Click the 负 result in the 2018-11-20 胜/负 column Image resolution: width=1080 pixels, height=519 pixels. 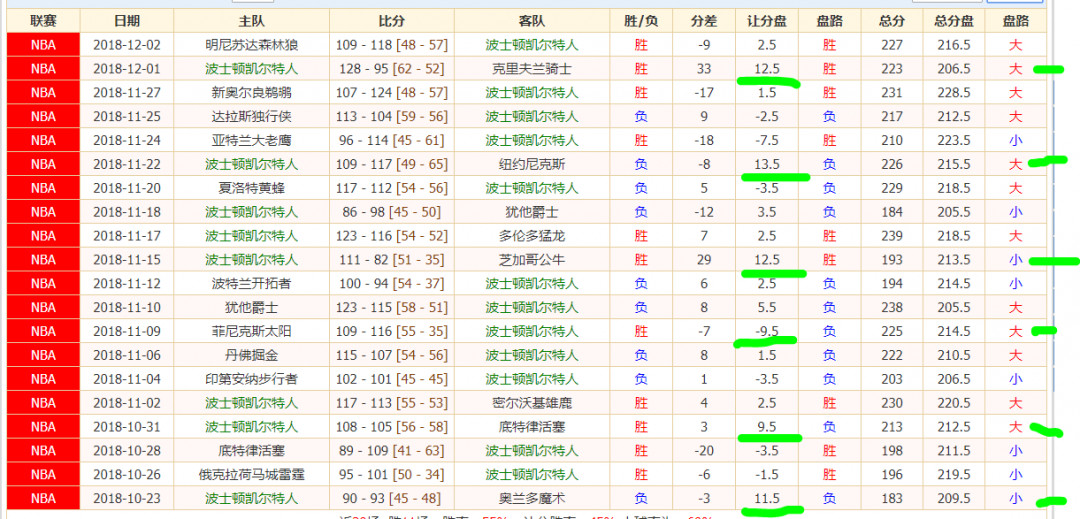click(641, 188)
